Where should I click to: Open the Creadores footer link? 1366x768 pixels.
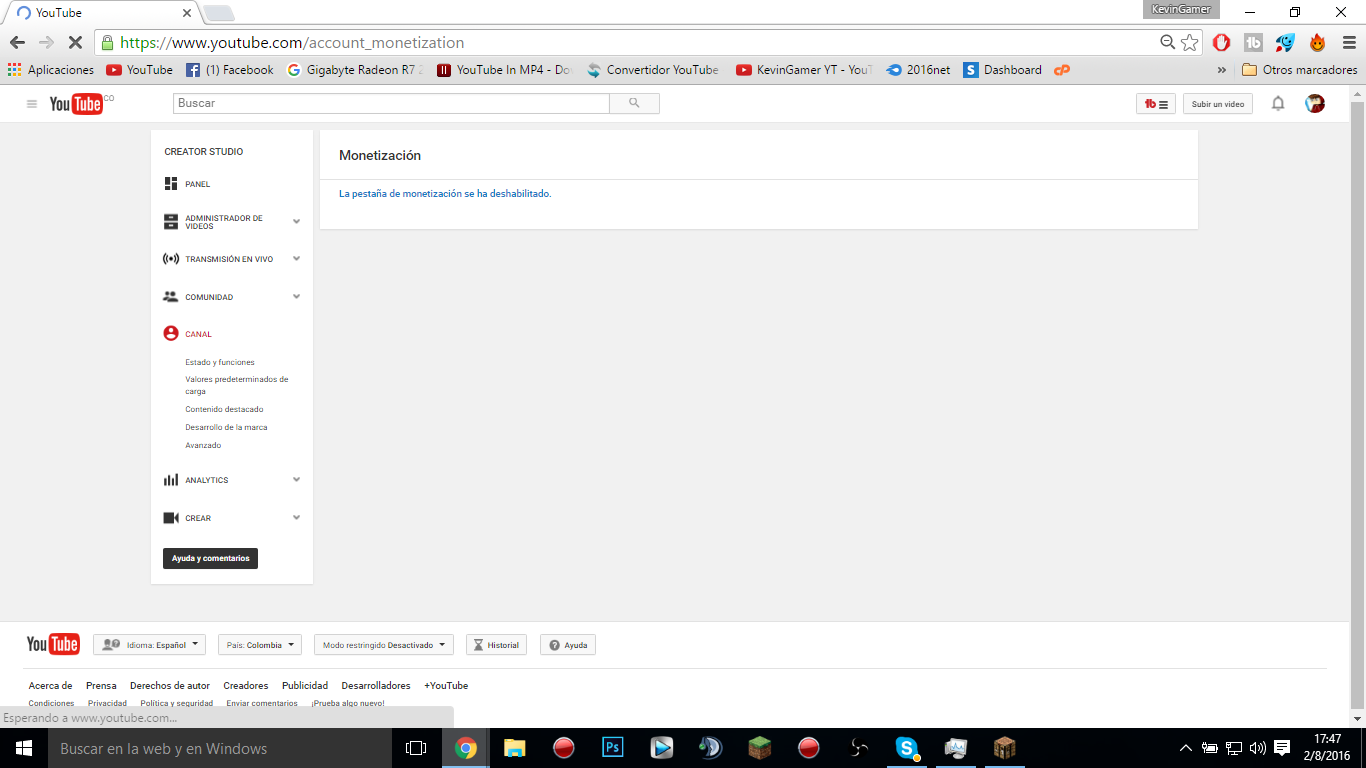(246, 686)
